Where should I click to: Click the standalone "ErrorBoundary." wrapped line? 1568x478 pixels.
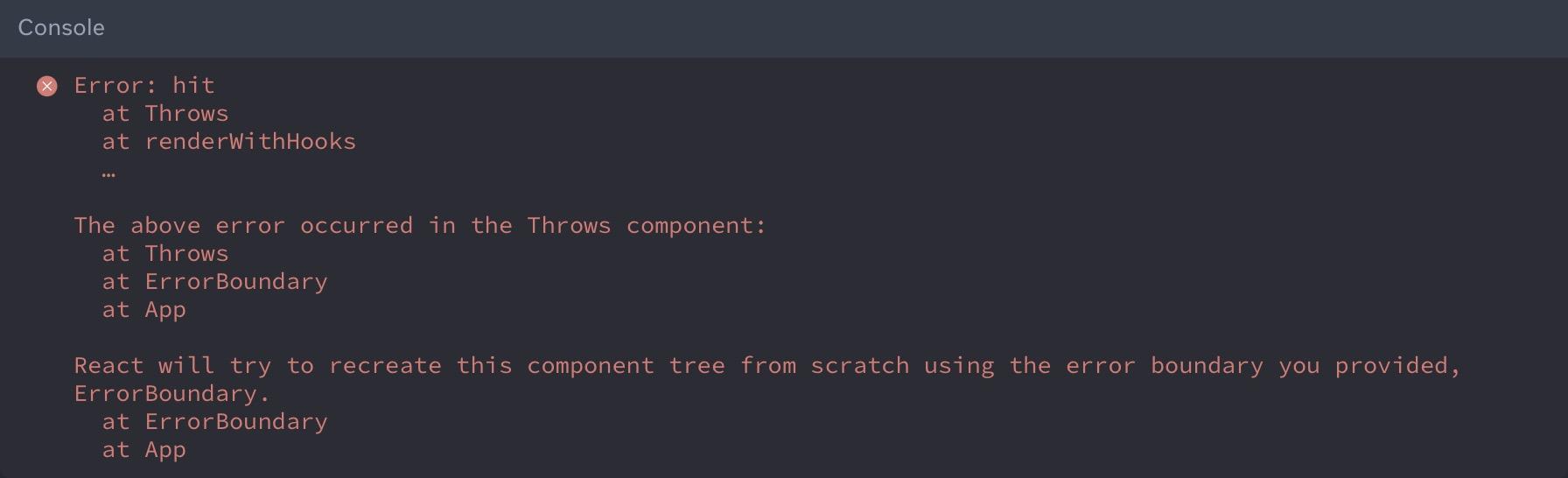click(x=171, y=394)
